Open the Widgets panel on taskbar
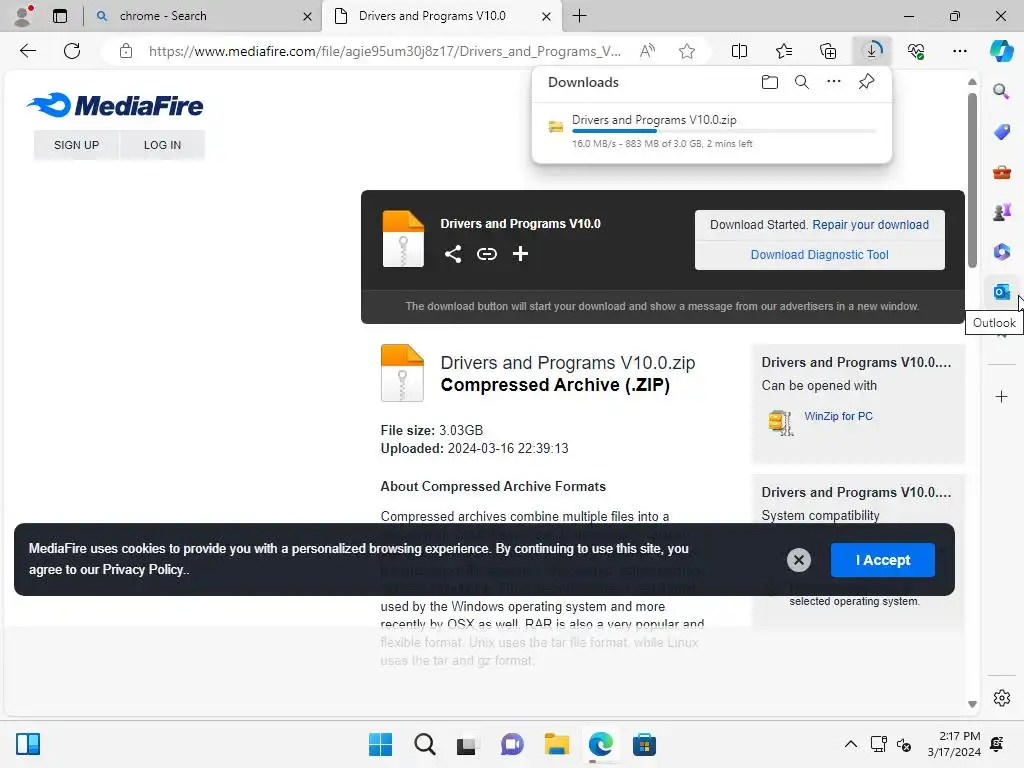This screenshot has height=768, width=1024. (28, 744)
